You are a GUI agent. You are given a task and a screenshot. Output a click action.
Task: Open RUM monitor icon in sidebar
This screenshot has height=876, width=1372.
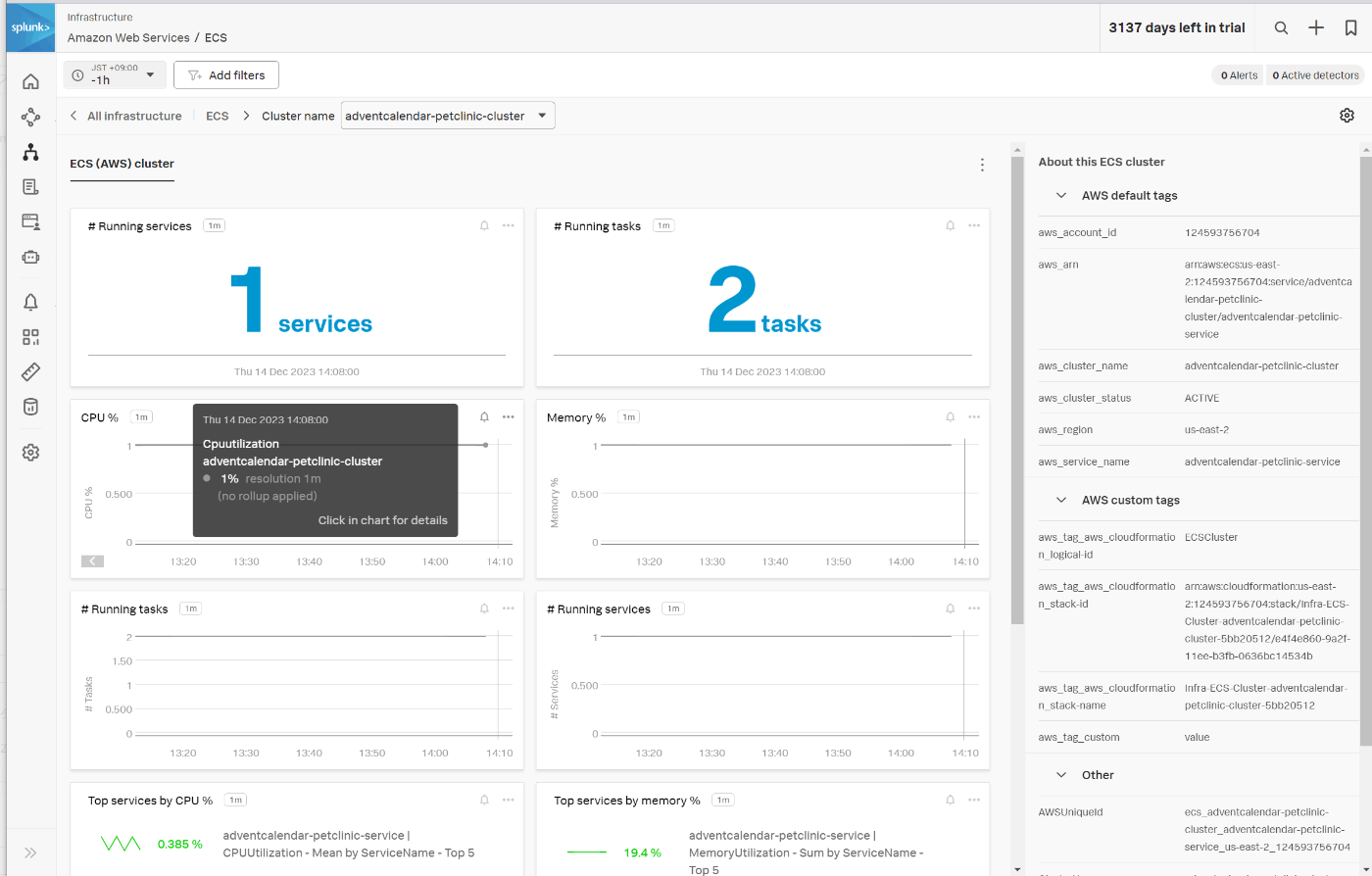(30, 221)
